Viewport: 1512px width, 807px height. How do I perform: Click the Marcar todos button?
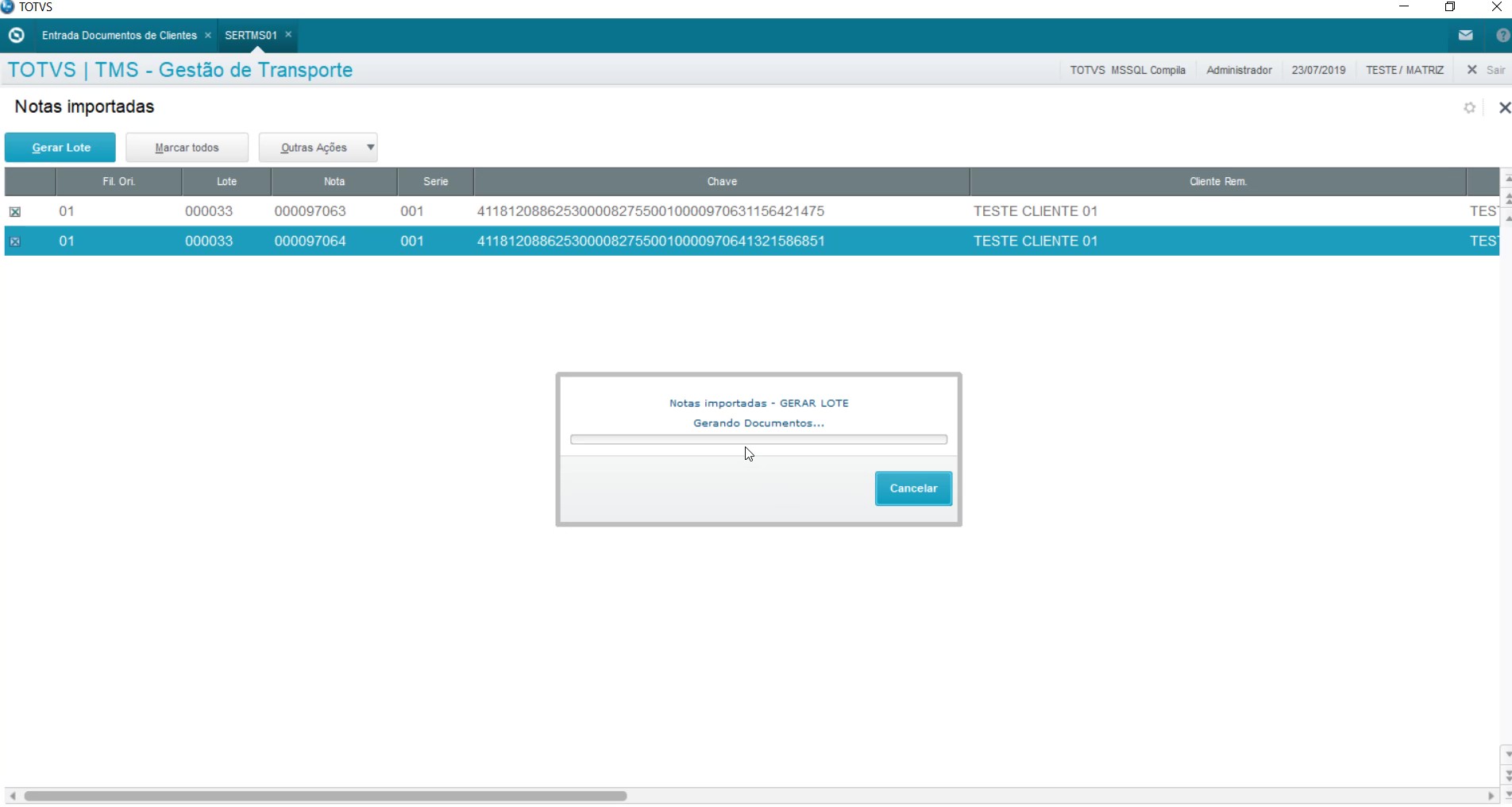pos(187,148)
